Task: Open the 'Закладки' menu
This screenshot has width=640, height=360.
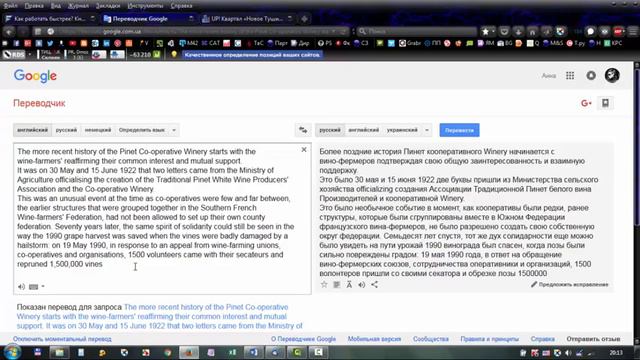Action: pyautogui.click(x=108, y=6)
